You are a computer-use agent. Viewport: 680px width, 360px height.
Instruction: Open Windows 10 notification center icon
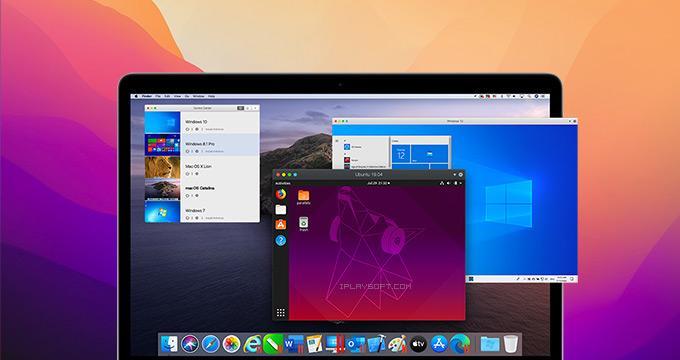pos(572,278)
